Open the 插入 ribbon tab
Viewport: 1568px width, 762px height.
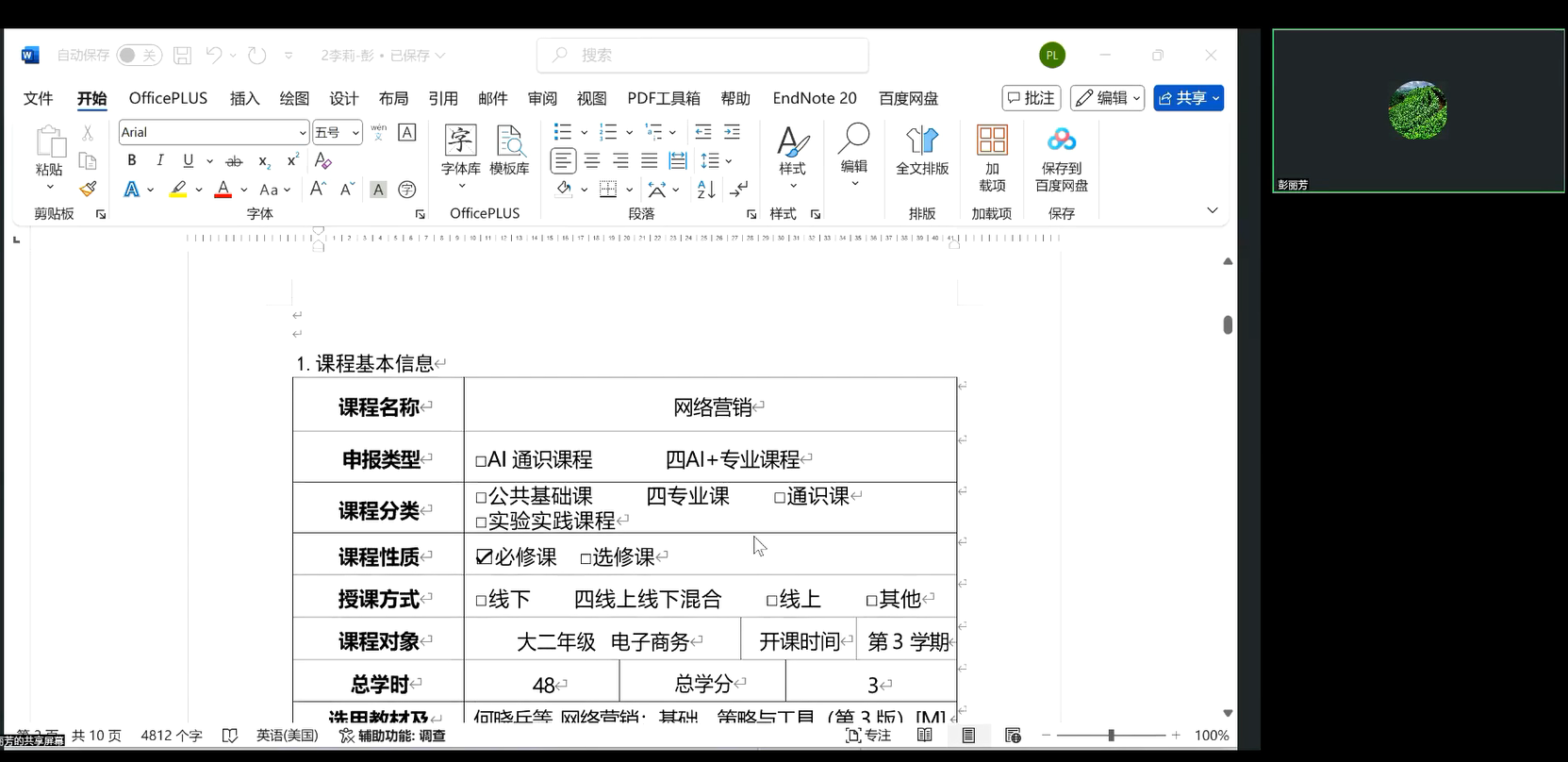point(244,98)
